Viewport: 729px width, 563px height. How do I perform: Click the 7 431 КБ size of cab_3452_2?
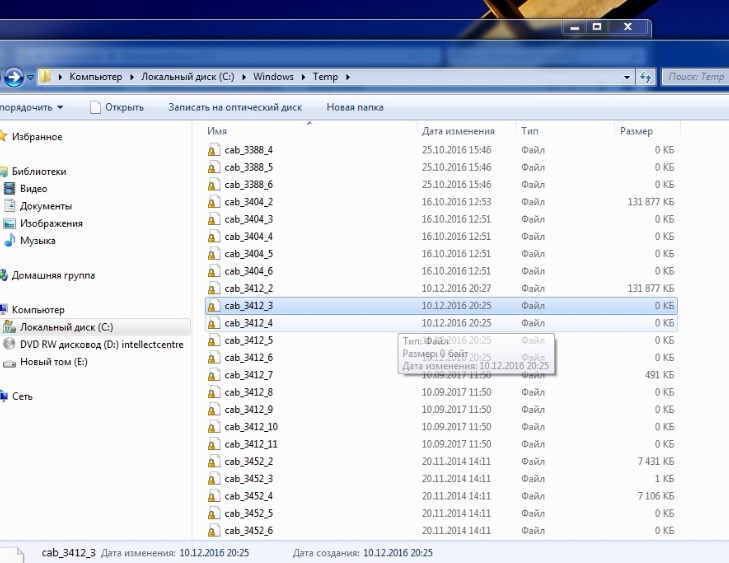tap(656, 462)
